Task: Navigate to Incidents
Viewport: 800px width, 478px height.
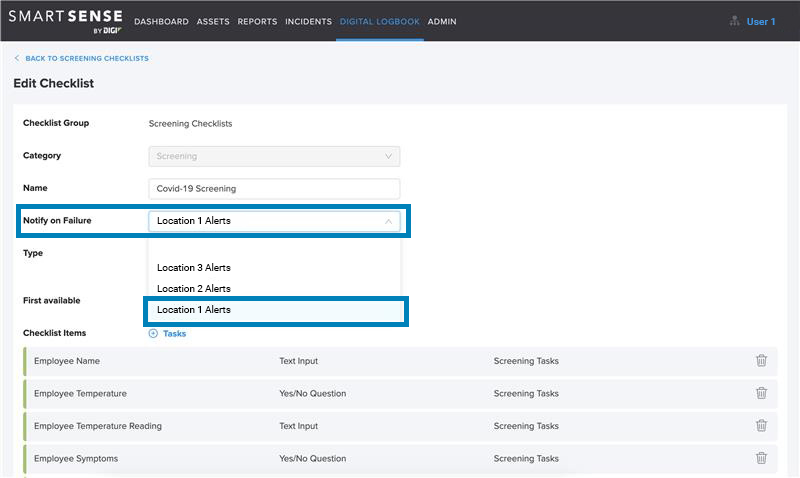Action: 308,21
